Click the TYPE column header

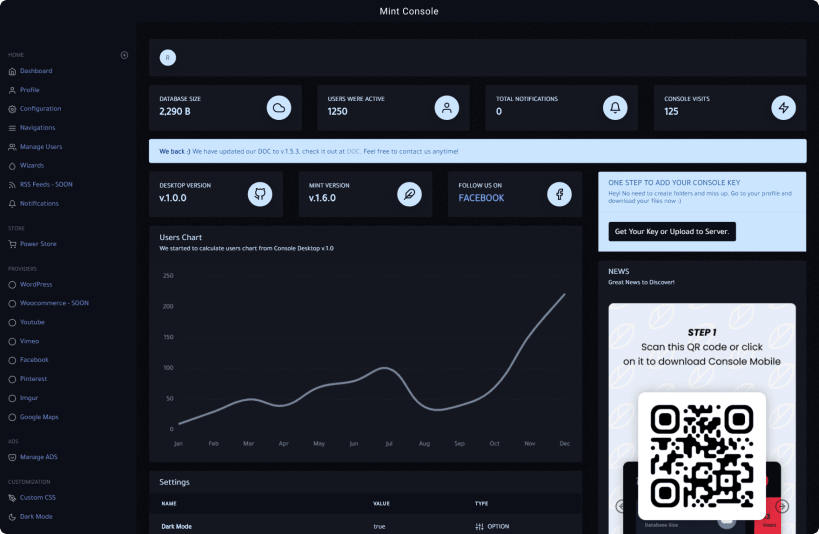point(482,504)
